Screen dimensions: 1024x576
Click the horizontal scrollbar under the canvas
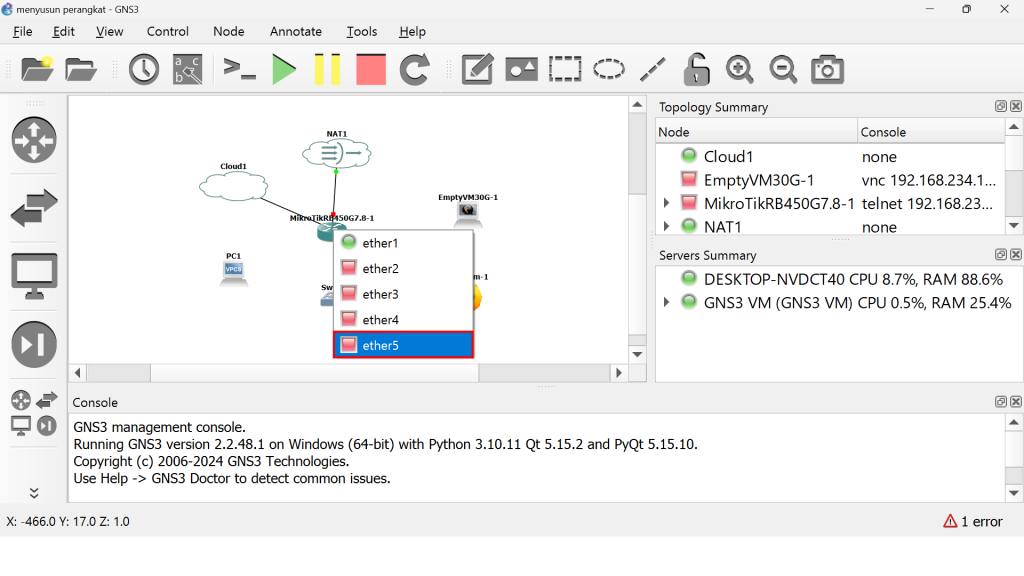(314, 373)
